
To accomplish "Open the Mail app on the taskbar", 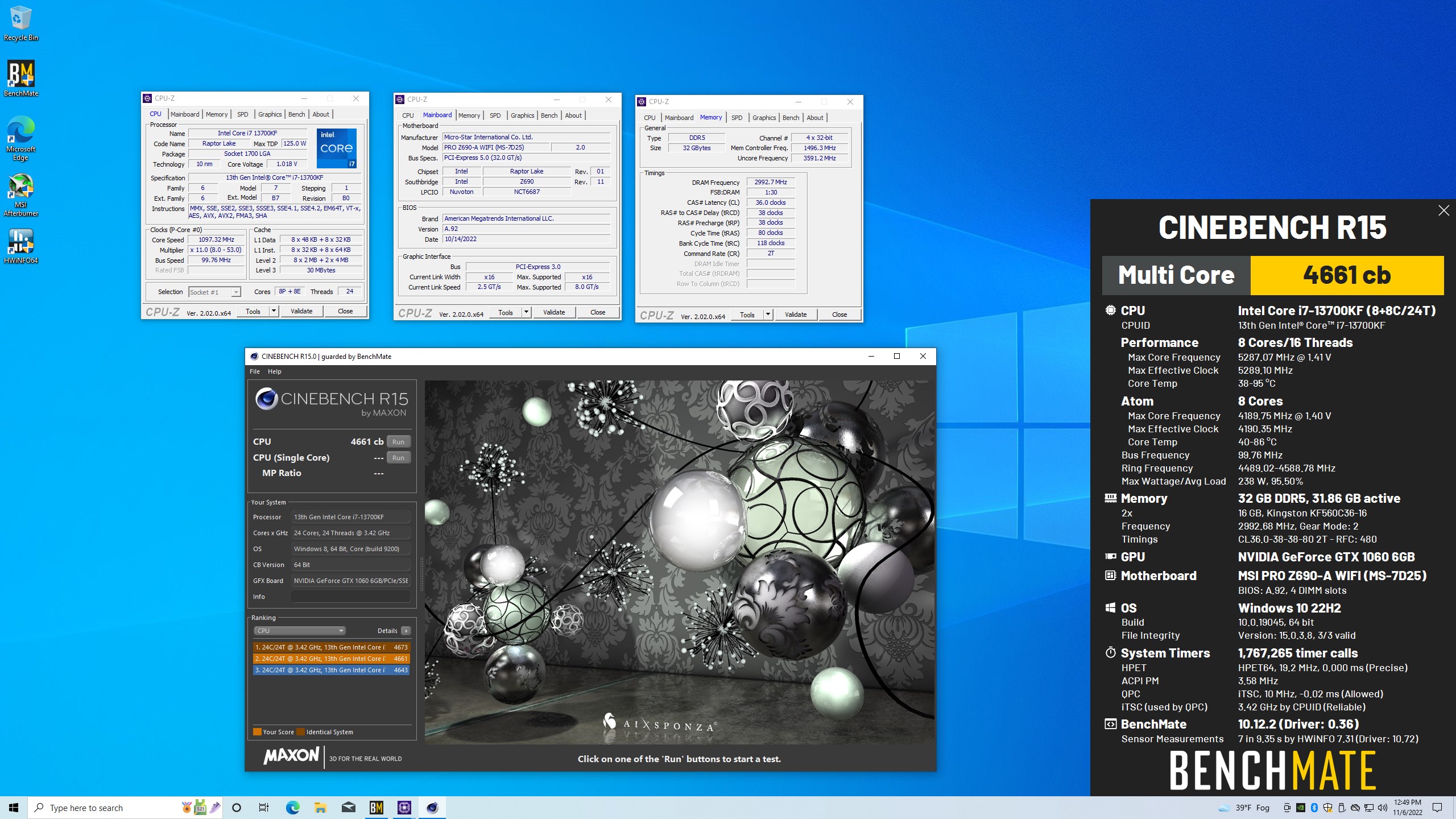I will [x=348, y=808].
